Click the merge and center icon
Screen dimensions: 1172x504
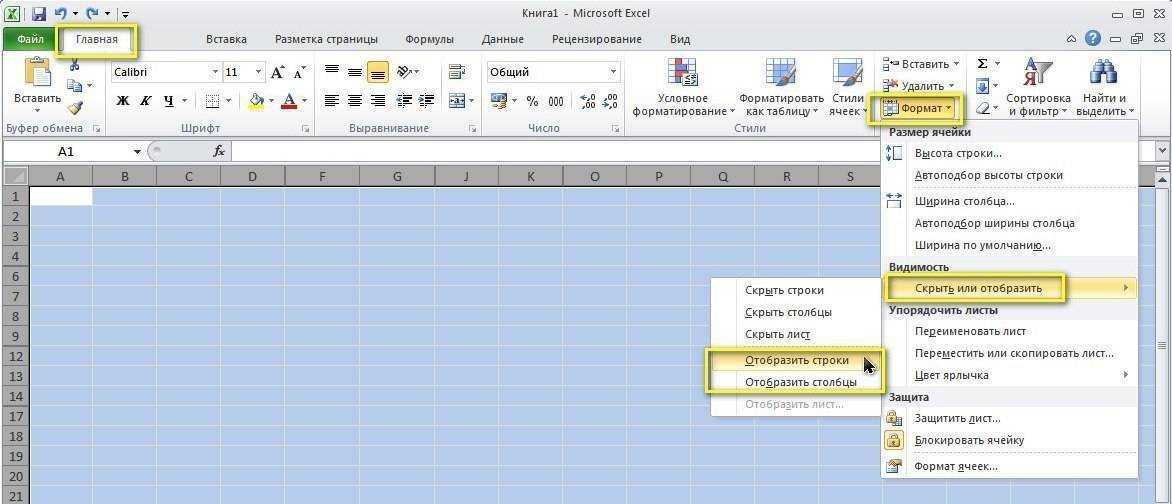coord(456,100)
